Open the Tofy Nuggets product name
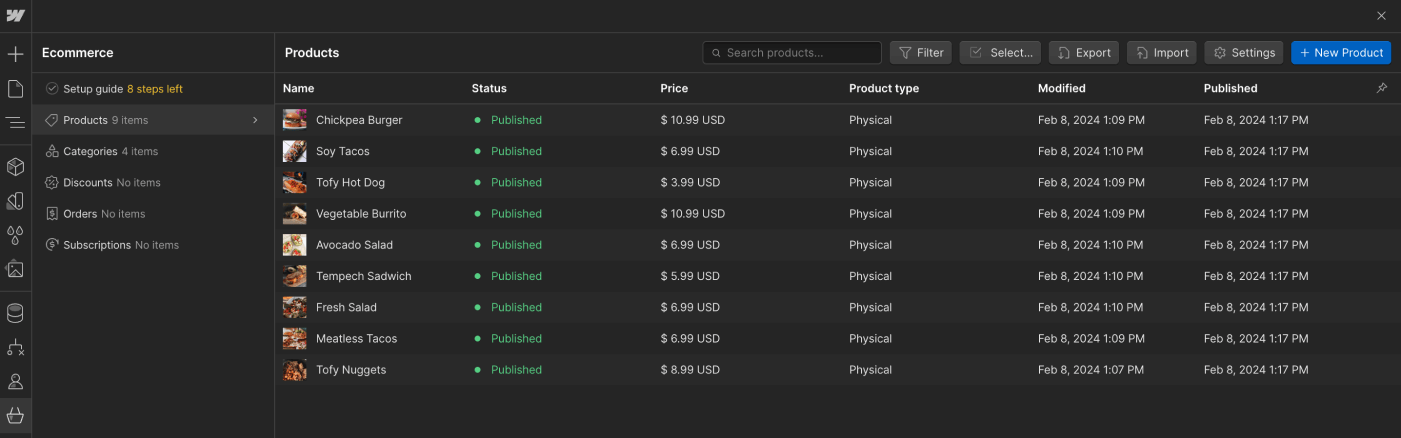 pos(351,370)
